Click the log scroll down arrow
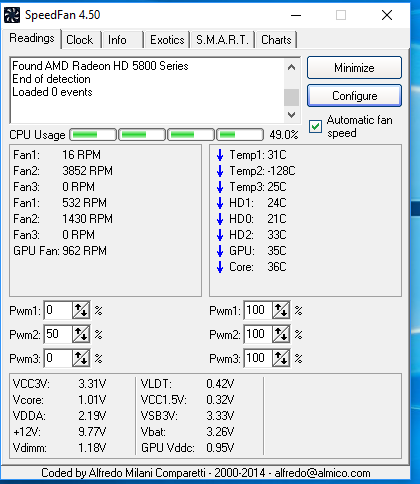The image size is (420, 484). tap(291, 115)
